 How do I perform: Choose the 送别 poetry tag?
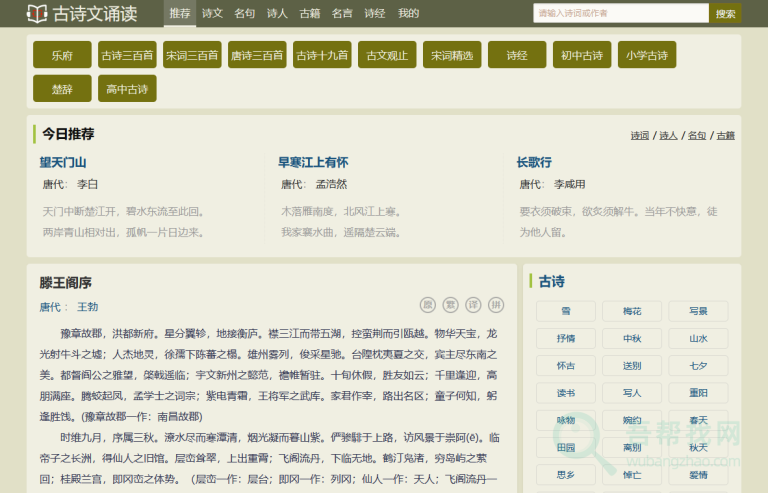(632, 365)
